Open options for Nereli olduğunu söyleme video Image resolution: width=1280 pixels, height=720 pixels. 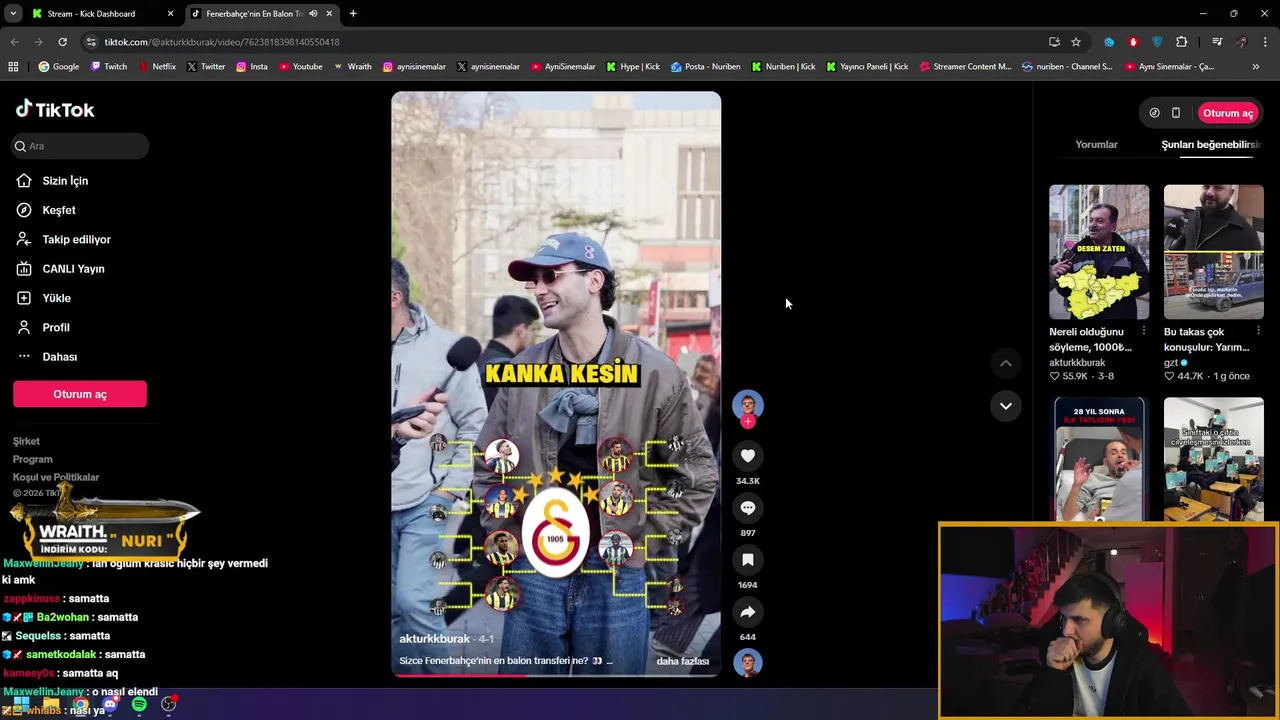1144,331
